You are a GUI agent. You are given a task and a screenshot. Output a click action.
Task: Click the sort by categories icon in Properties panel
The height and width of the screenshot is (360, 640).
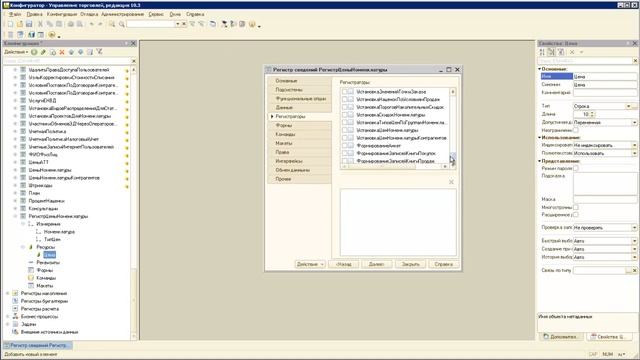click(x=551, y=52)
